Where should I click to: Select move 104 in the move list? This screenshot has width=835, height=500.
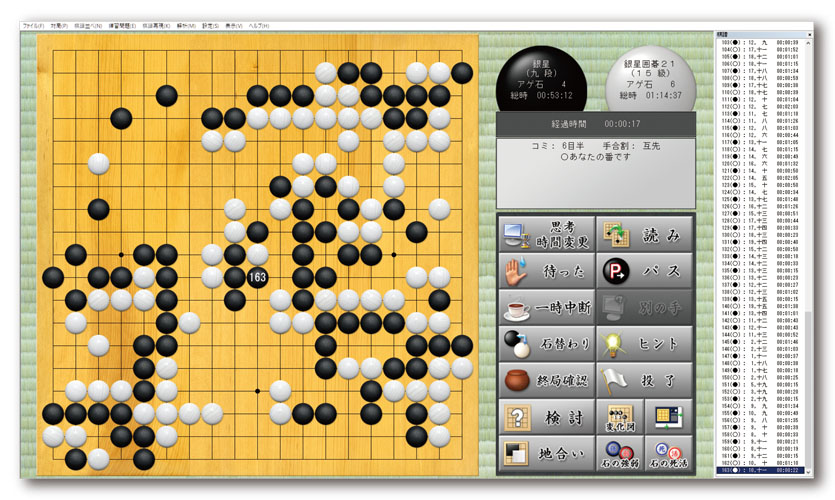coord(760,50)
